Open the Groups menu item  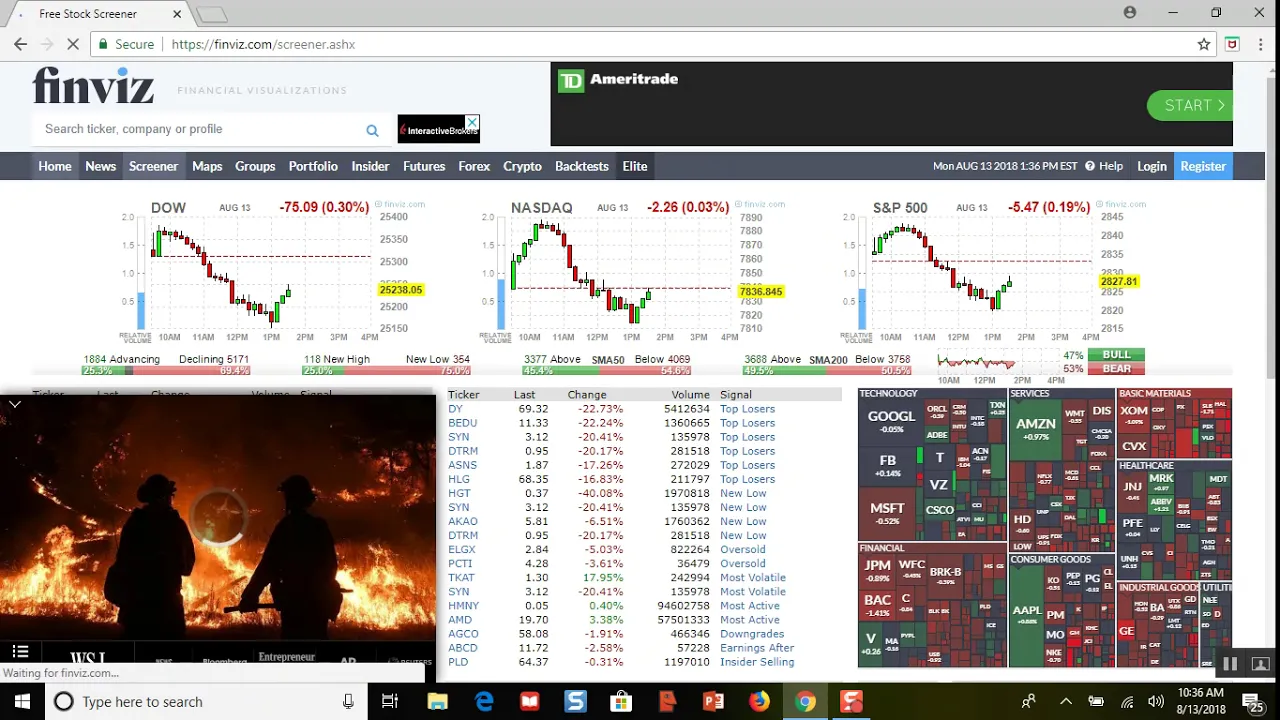(255, 166)
